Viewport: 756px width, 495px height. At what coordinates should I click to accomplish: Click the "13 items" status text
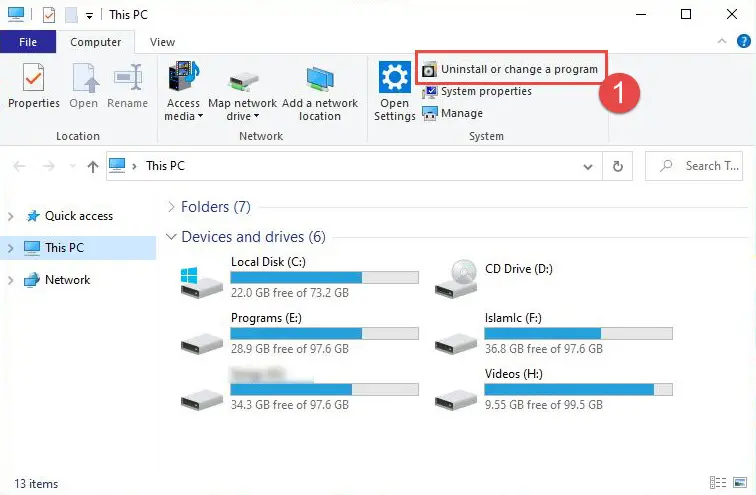tap(36, 483)
